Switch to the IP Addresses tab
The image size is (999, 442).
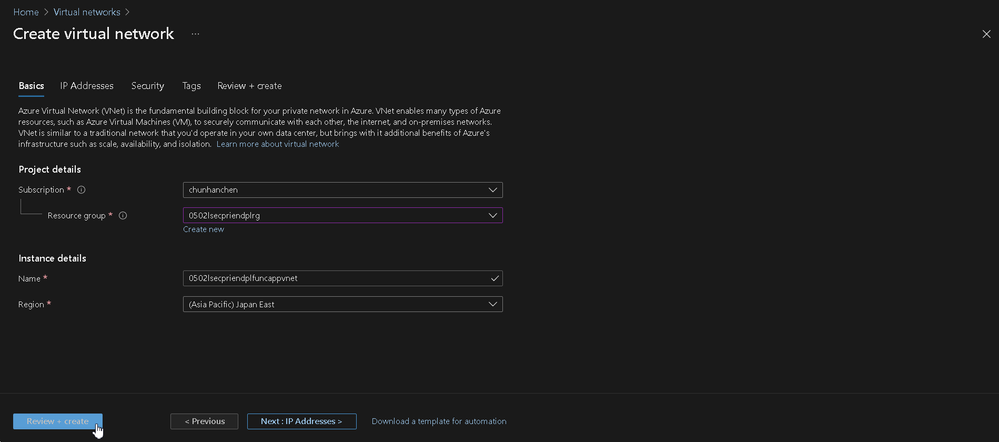(87, 86)
